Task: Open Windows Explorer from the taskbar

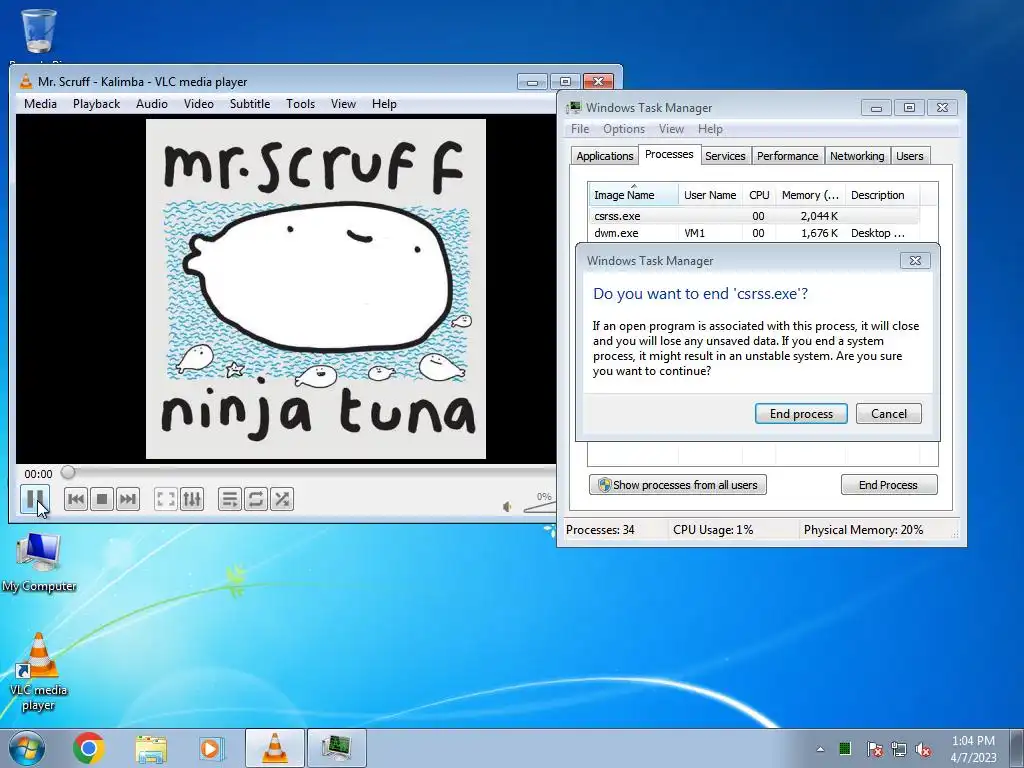Action: 151,748
